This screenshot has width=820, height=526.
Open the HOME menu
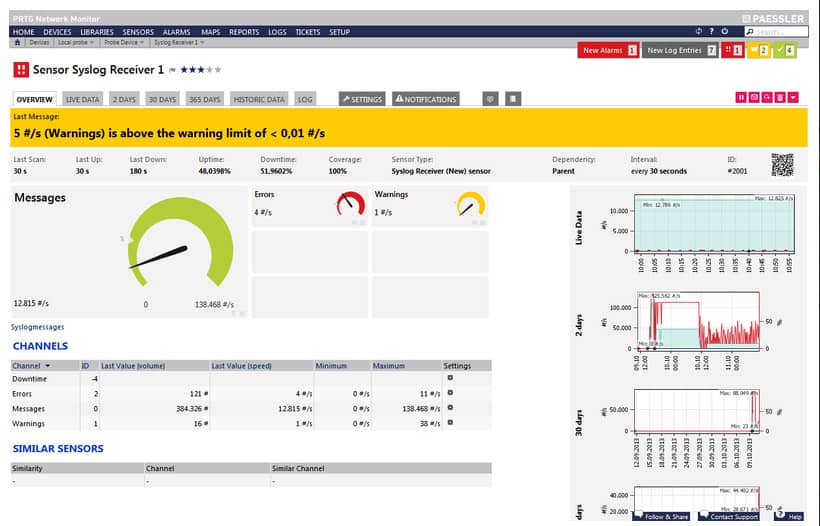pos(24,32)
